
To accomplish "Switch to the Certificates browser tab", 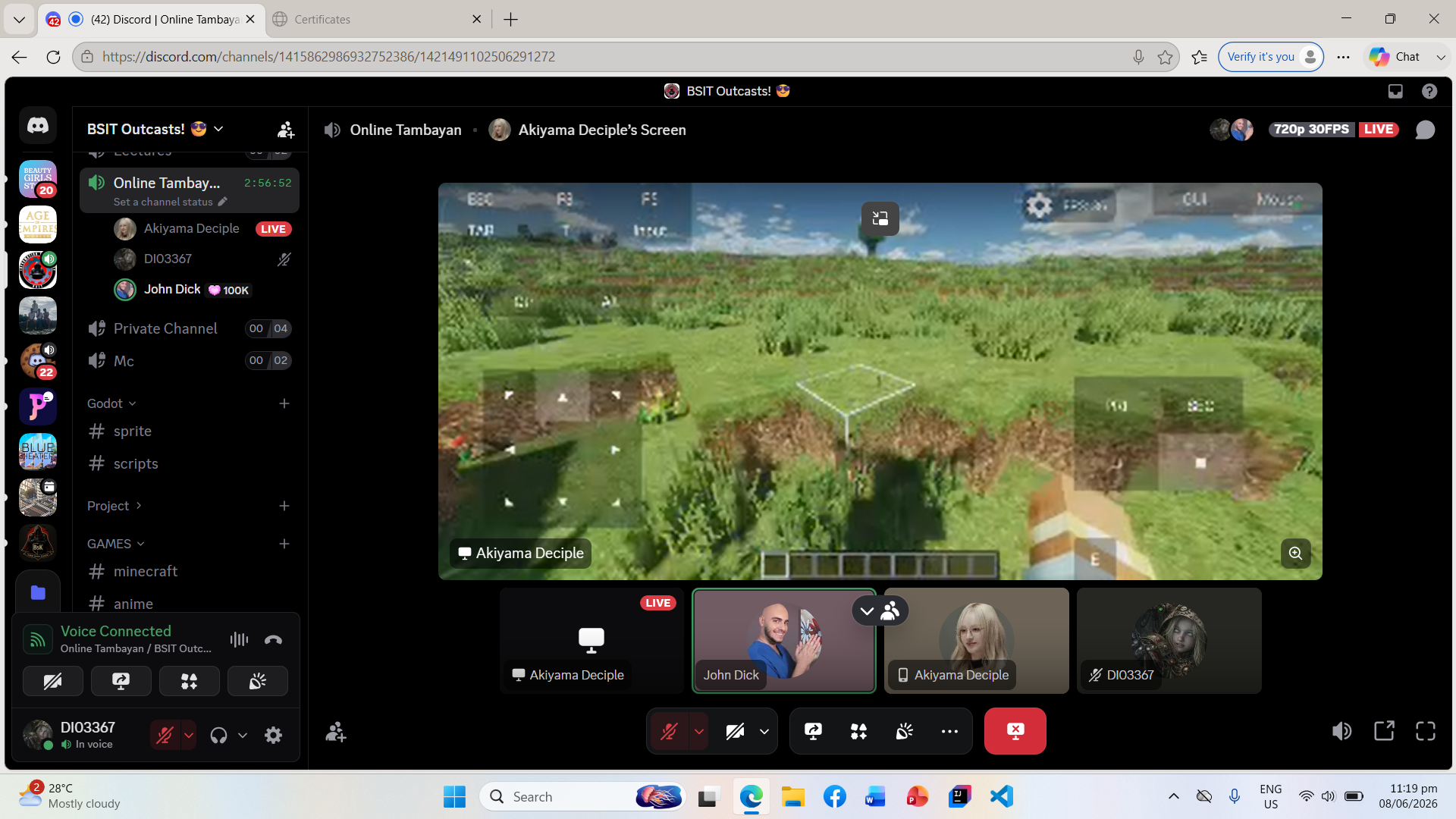I will click(x=378, y=19).
